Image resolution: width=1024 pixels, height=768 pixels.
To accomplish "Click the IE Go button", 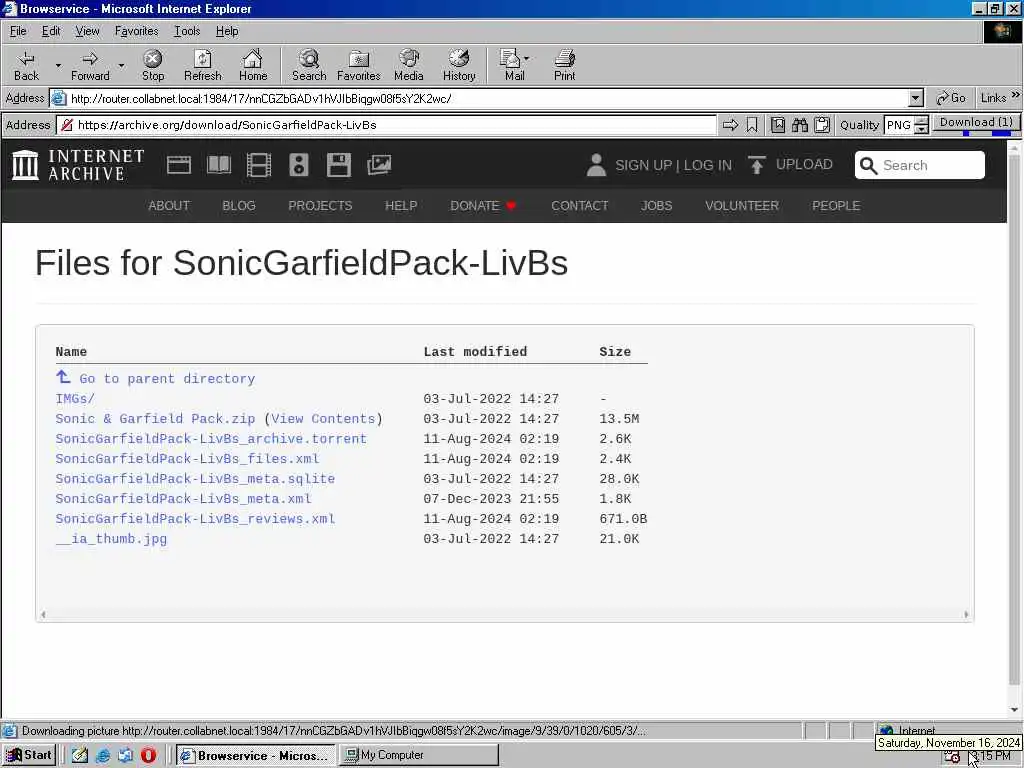I will coord(951,98).
